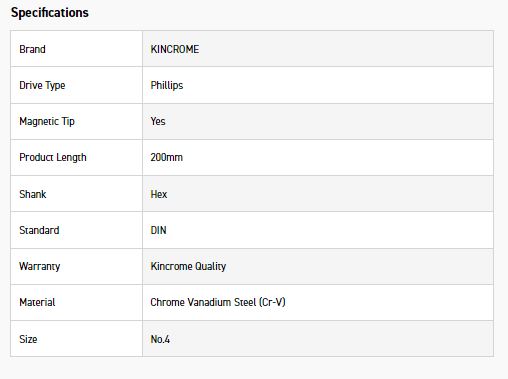Click the empty area of the Brand row

pyautogui.click(x=347, y=49)
